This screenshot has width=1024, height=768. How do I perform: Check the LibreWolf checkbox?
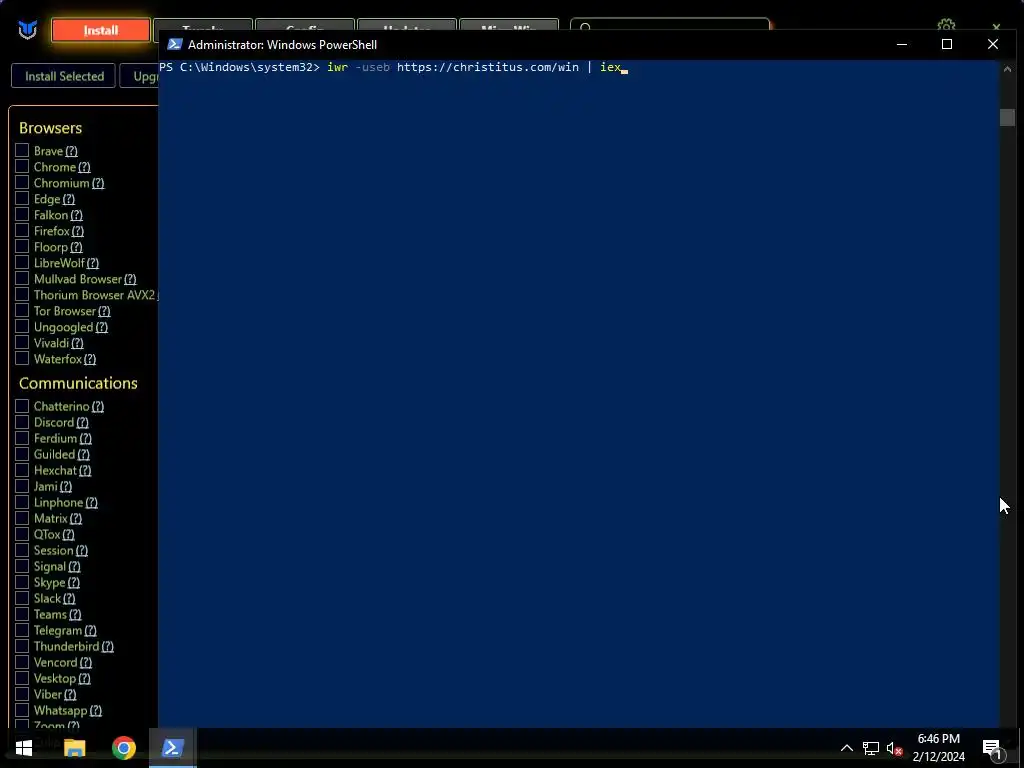[22, 263]
